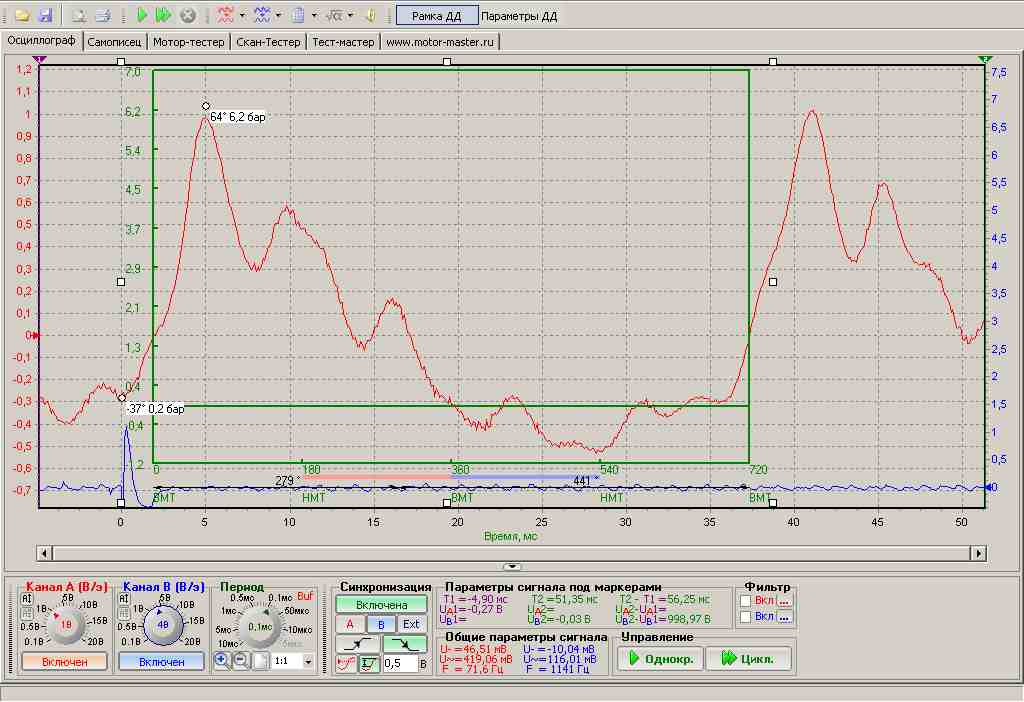Viewport: 1024px width, 702px height.
Task: Save the recording with the floppy disk icon
Action: (44, 15)
